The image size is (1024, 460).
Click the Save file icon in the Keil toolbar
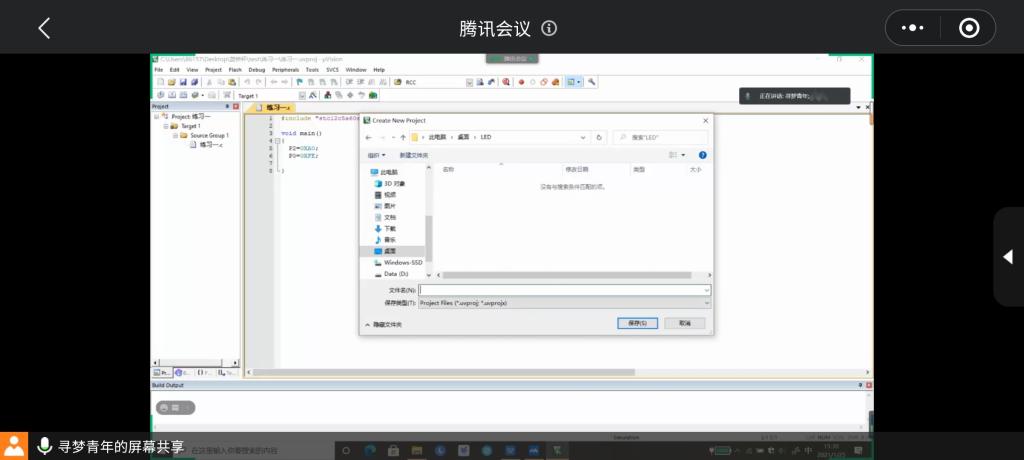click(x=183, y=82)
